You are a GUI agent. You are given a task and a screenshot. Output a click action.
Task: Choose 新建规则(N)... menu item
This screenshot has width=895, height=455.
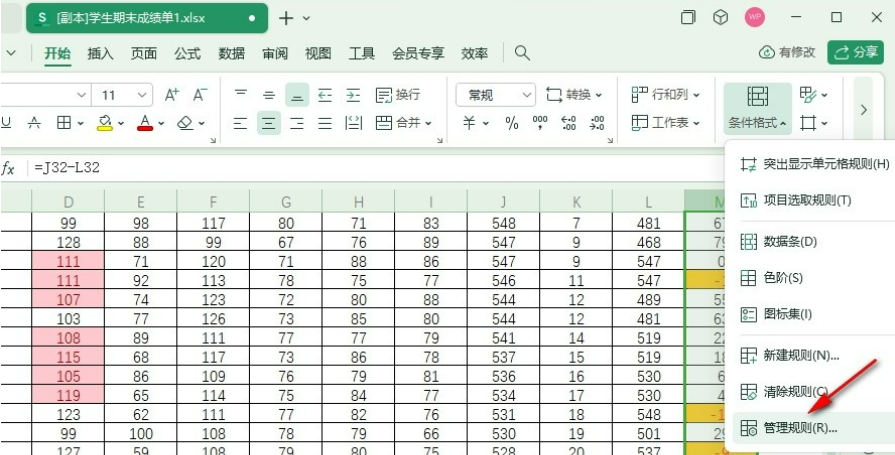(x=814, y=355)
